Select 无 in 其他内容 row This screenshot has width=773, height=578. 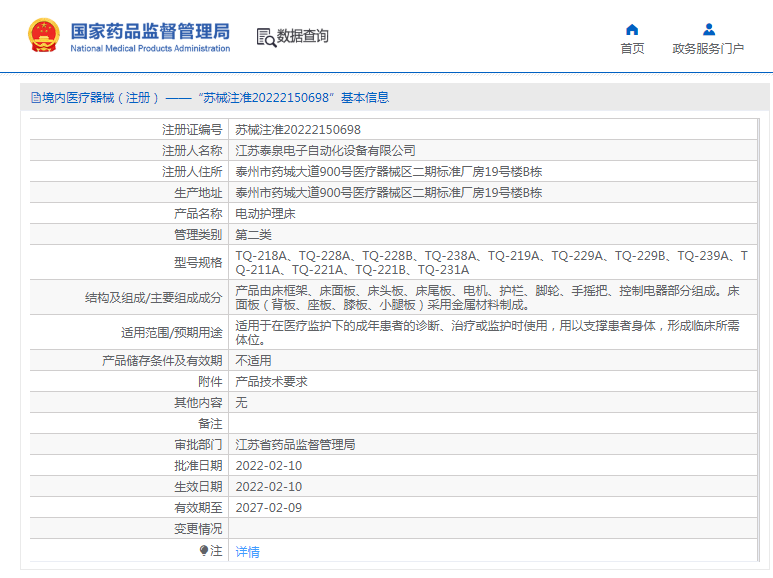tap(241, 402)
